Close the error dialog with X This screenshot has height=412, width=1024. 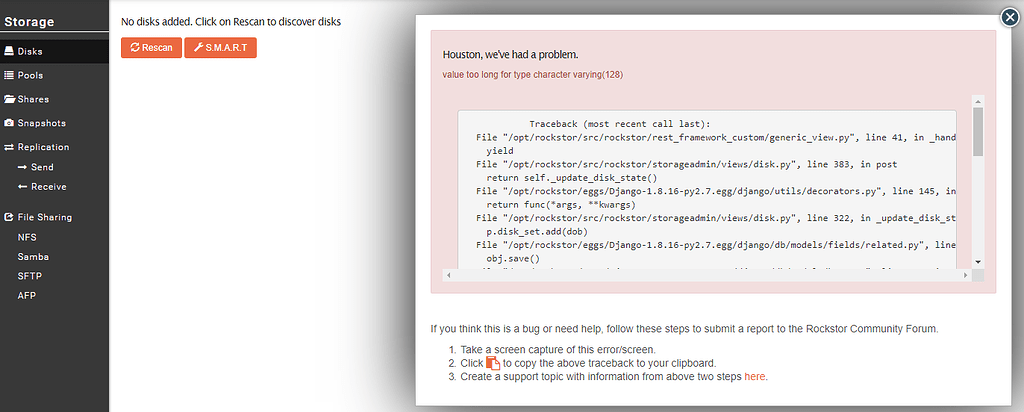(x=1010, y=18)
